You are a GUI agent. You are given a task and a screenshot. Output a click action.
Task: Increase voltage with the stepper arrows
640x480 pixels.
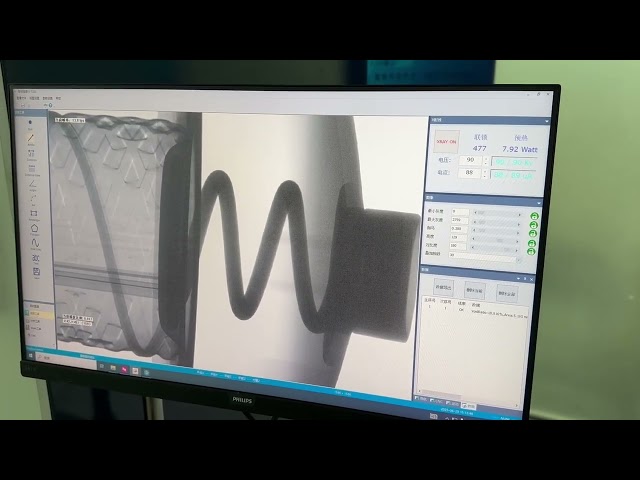tap(486, 161)
